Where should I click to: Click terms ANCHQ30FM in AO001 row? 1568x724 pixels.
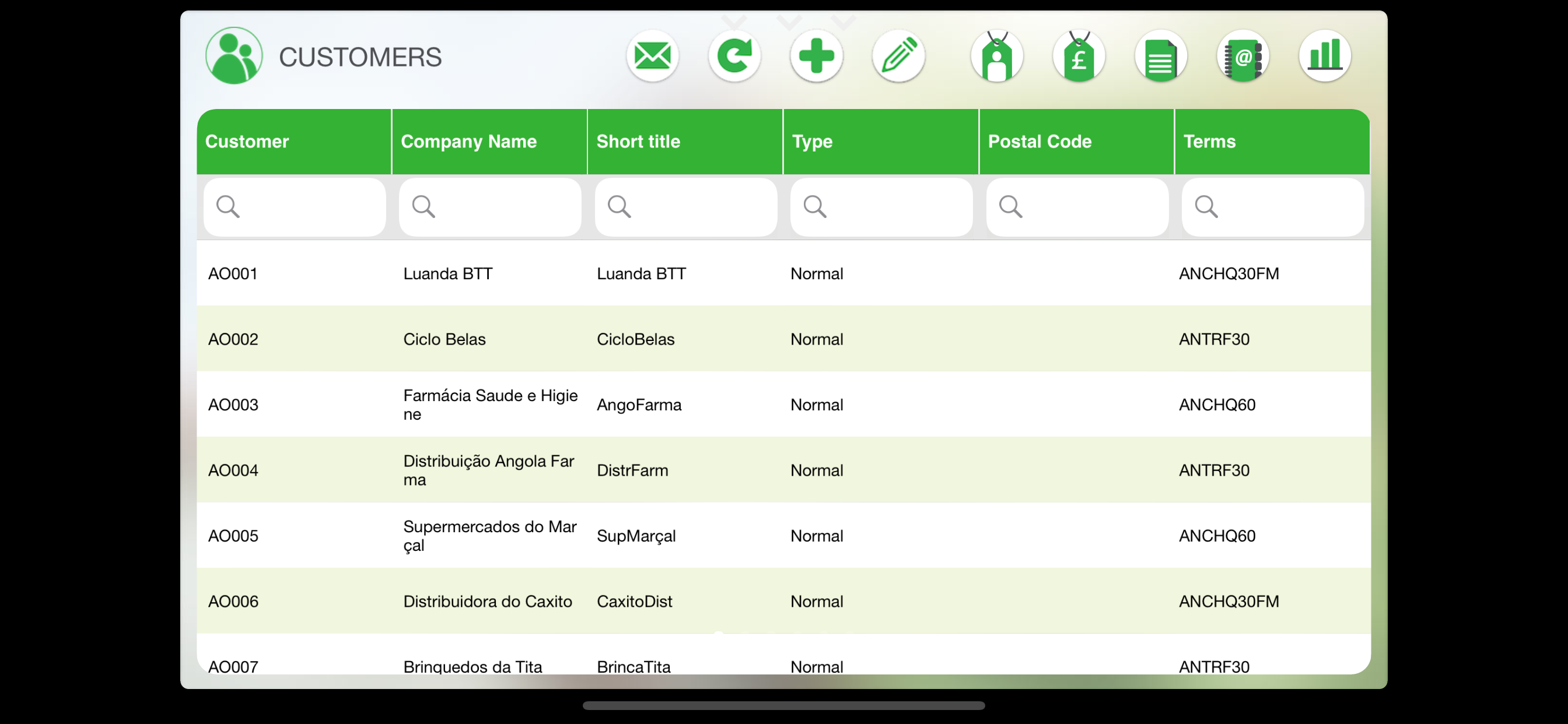[1228, 274]
